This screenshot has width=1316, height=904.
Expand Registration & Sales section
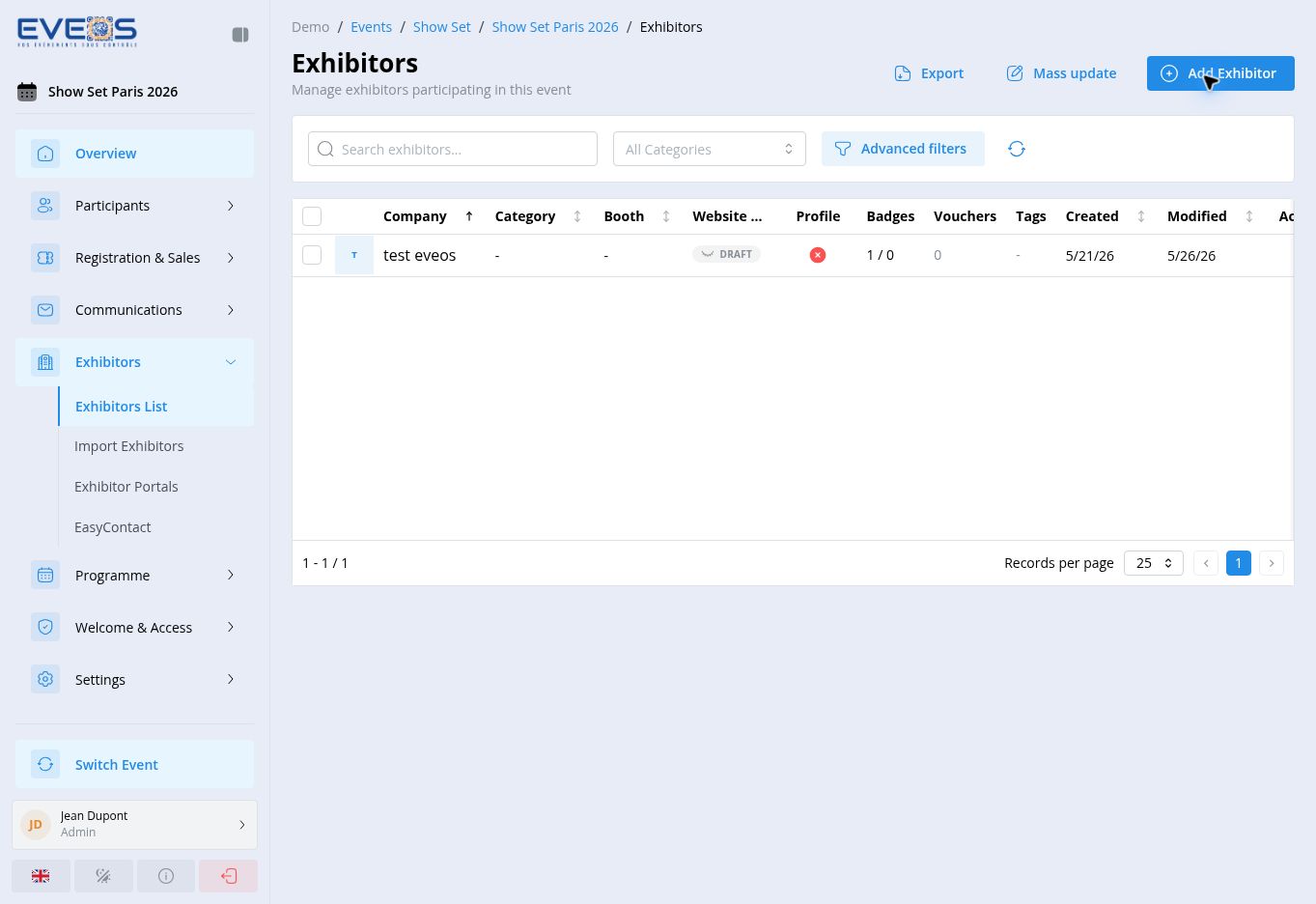134,258
